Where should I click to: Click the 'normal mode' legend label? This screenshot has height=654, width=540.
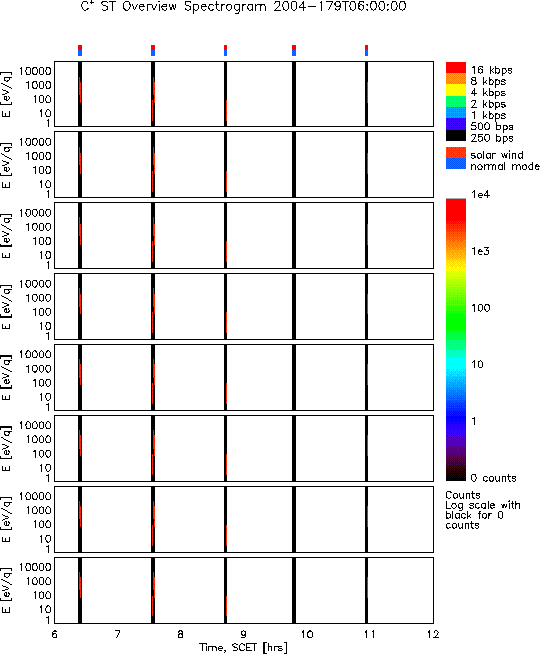pyautogui.click(x=505, y=166)
